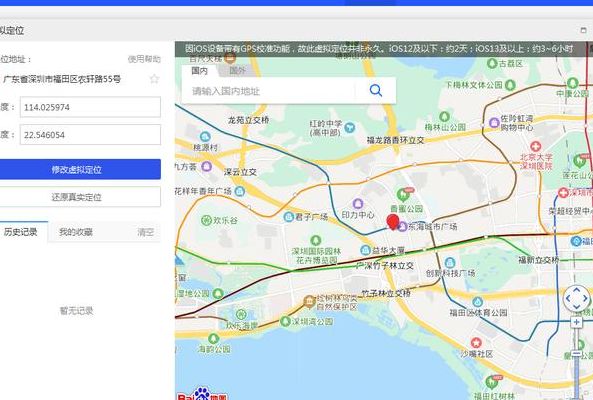Click the 竹子林立交桥 map label

386,293
